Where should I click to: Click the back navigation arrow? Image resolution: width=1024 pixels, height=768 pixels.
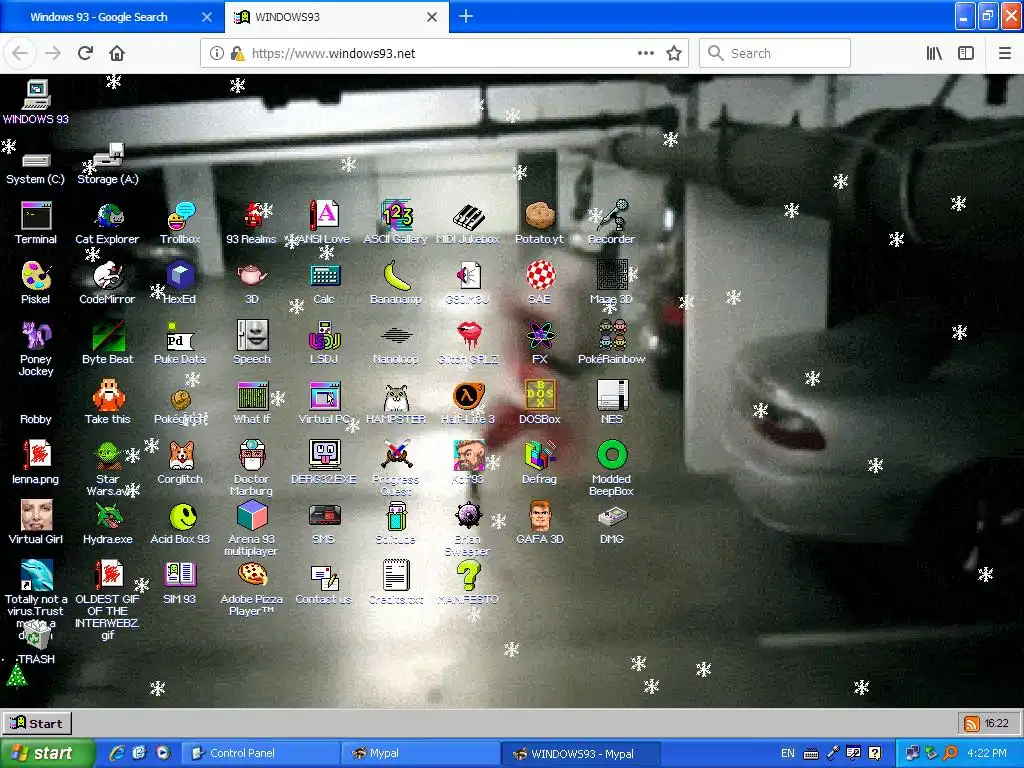(x=20, y=53)
